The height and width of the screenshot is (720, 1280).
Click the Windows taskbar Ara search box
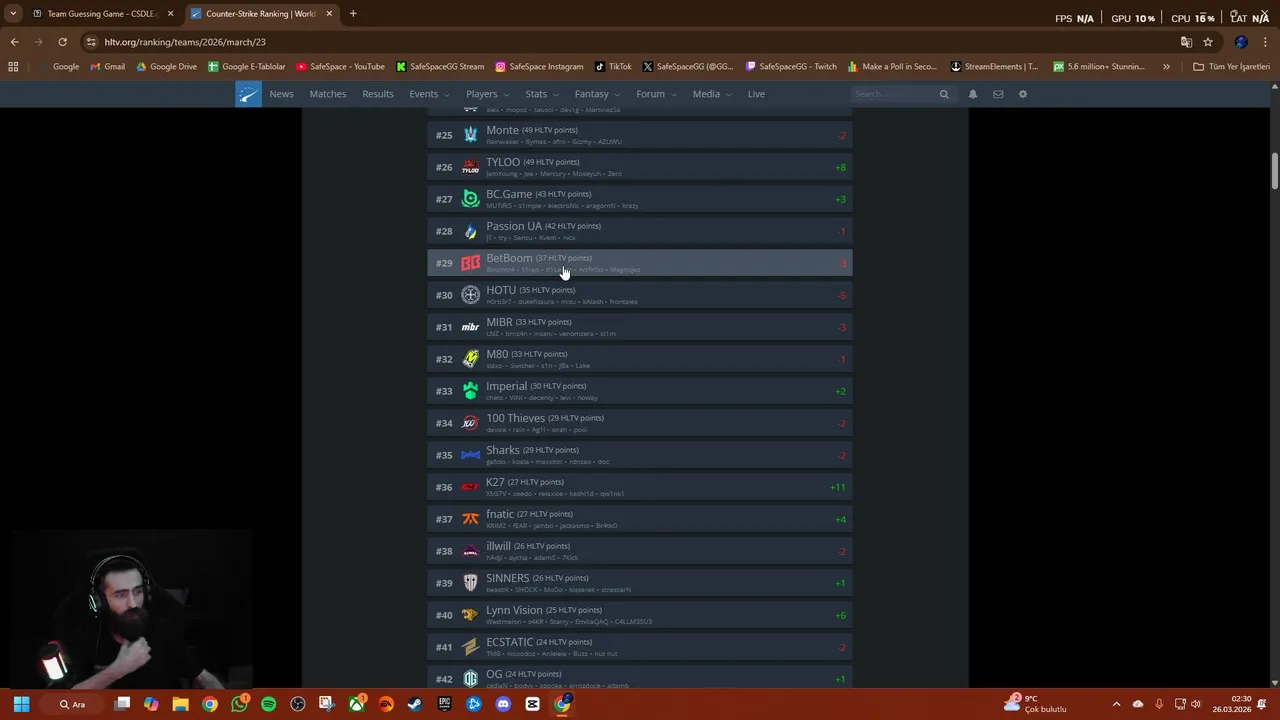click(x=72, y=704)
